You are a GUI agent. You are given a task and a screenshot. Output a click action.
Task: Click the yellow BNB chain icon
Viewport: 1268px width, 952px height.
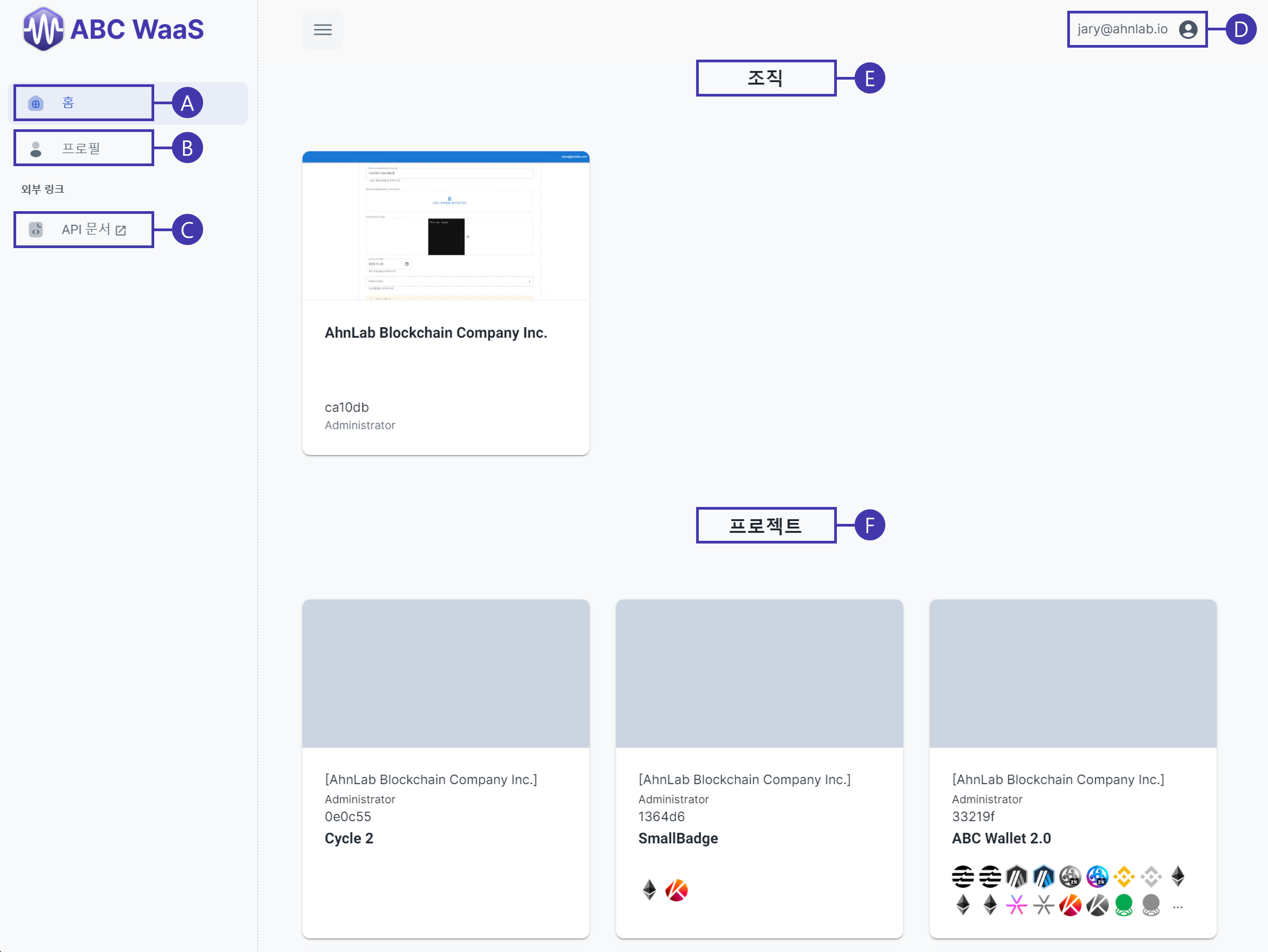tap(1124, 876)
